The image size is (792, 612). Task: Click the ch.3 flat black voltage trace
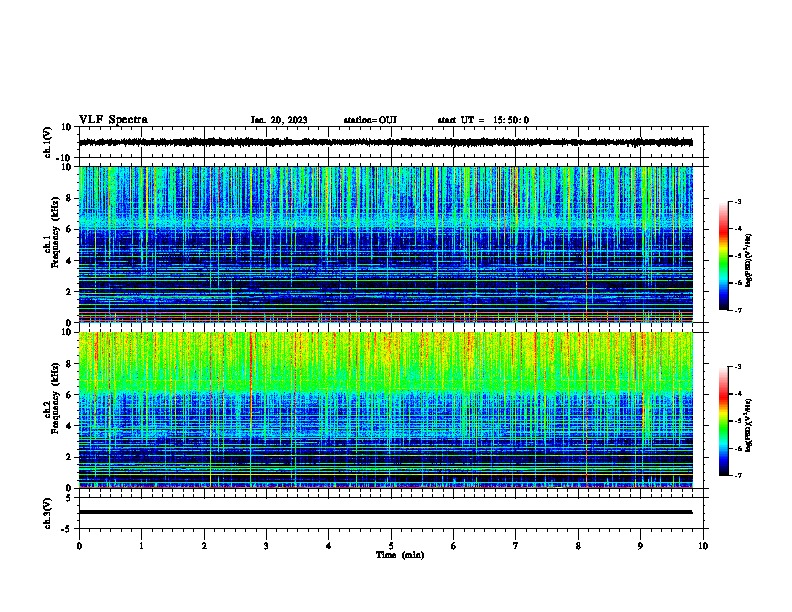[385, 512]
